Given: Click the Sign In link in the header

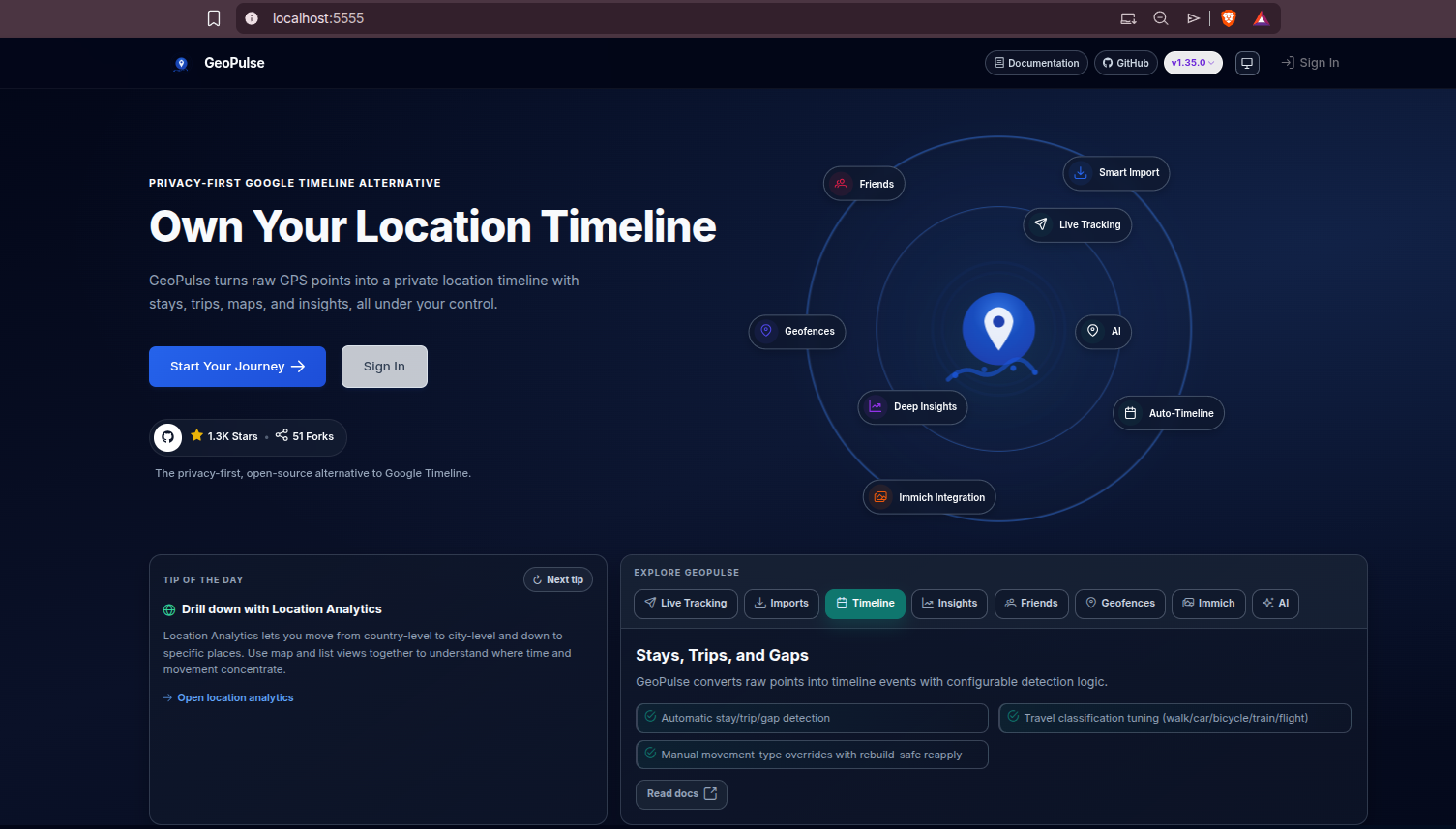Looking at the screenshot, I should [x=1310, y=63].
